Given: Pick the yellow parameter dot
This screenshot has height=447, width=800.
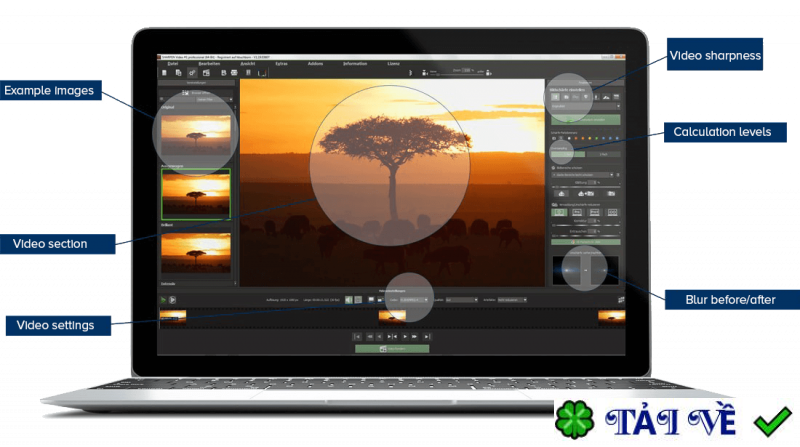Looking at the screenshot, I should pos(589,138).
